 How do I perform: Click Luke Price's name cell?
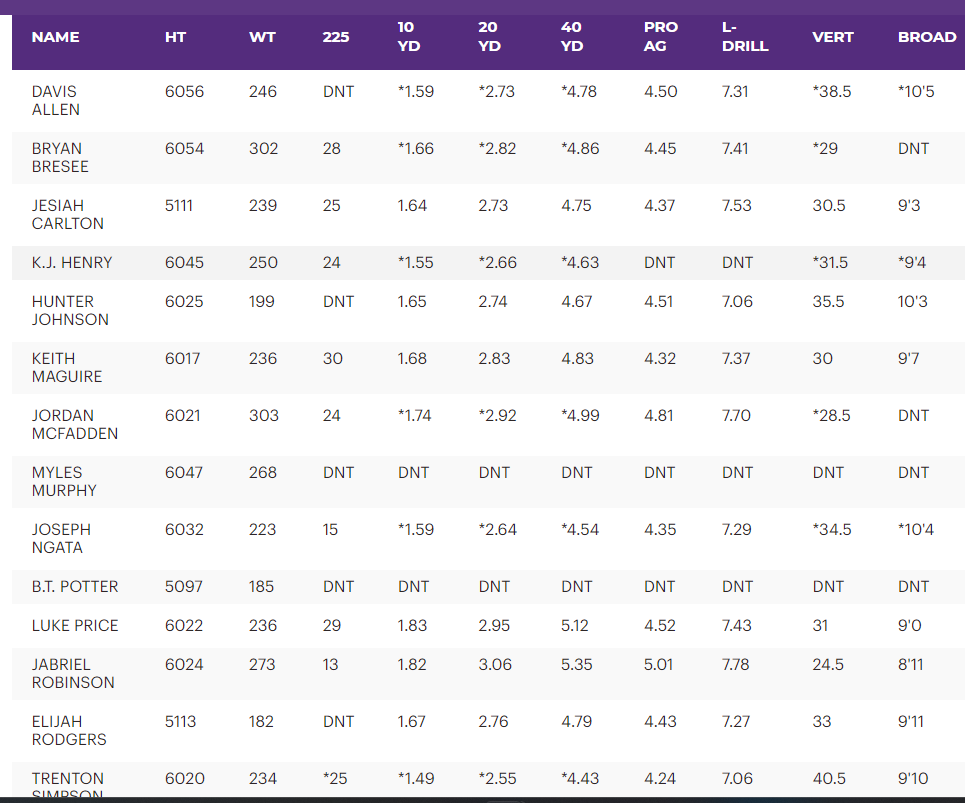coord(75,626)
